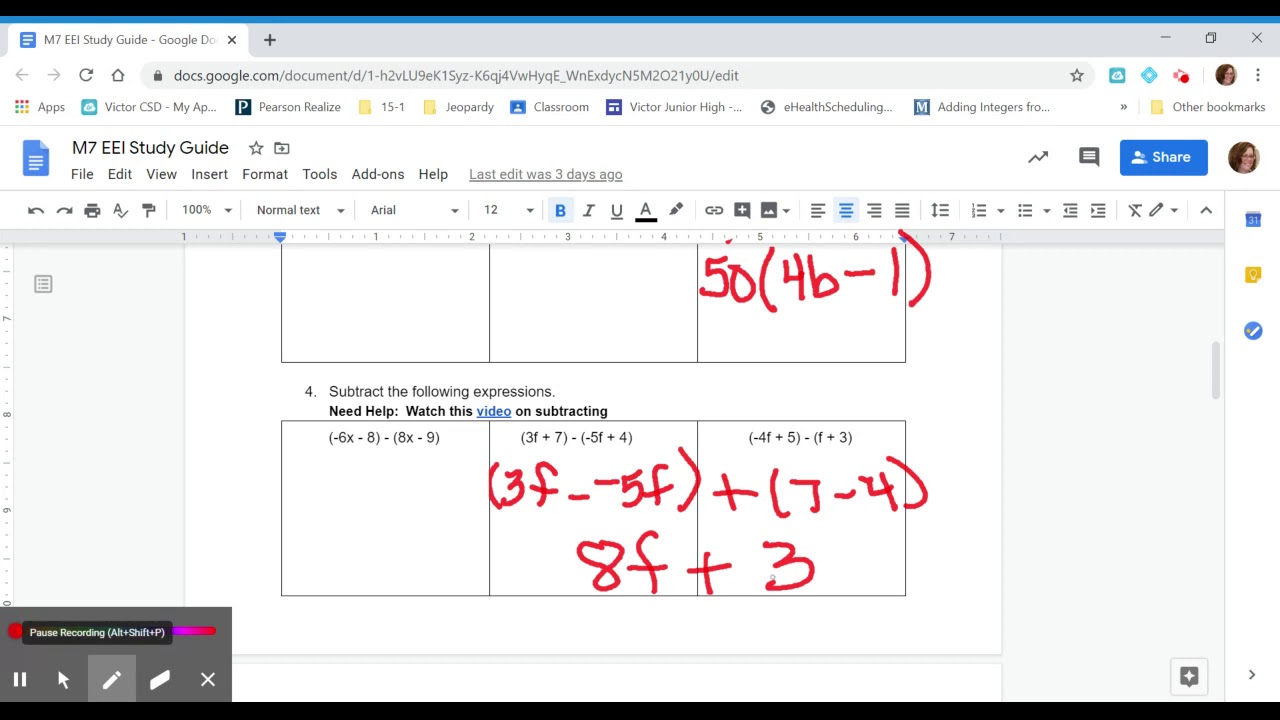The width and height of the screenshot is (1280, 720).
Task: Select the pen tool in recorder toolbar
Action: tap(112, 680)
